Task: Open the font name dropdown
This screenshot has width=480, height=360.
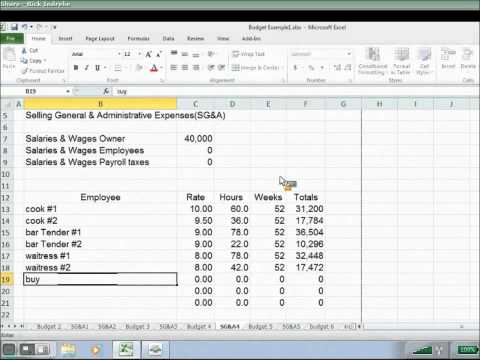Action: 119,54
